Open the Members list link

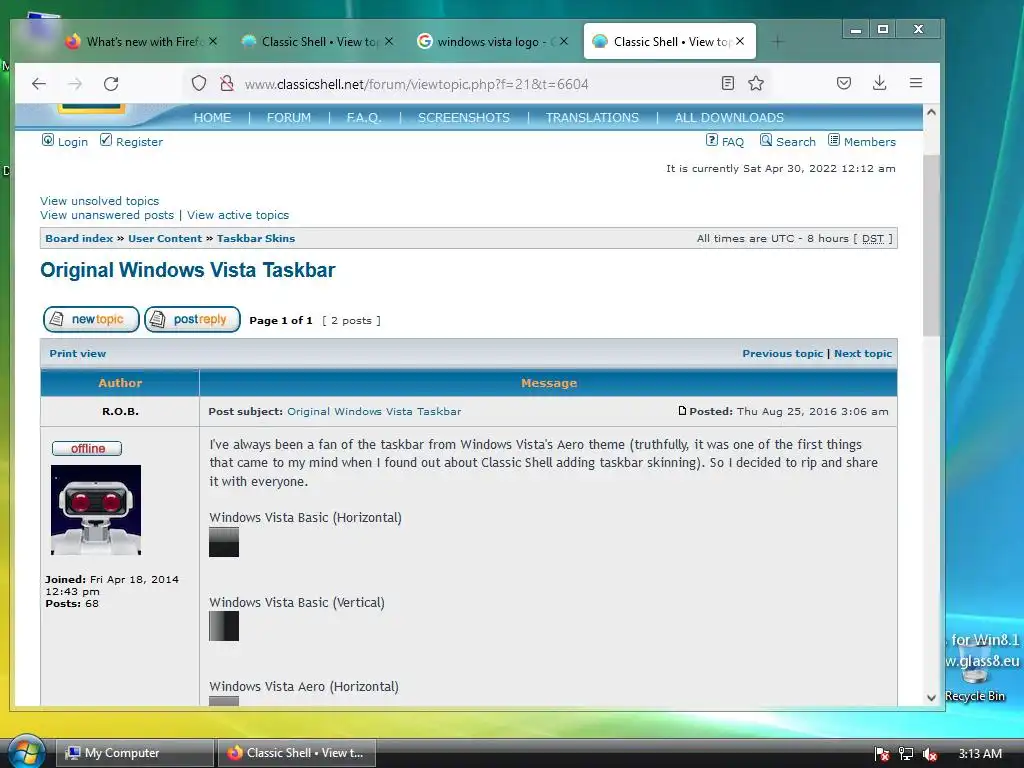(869, 142)
